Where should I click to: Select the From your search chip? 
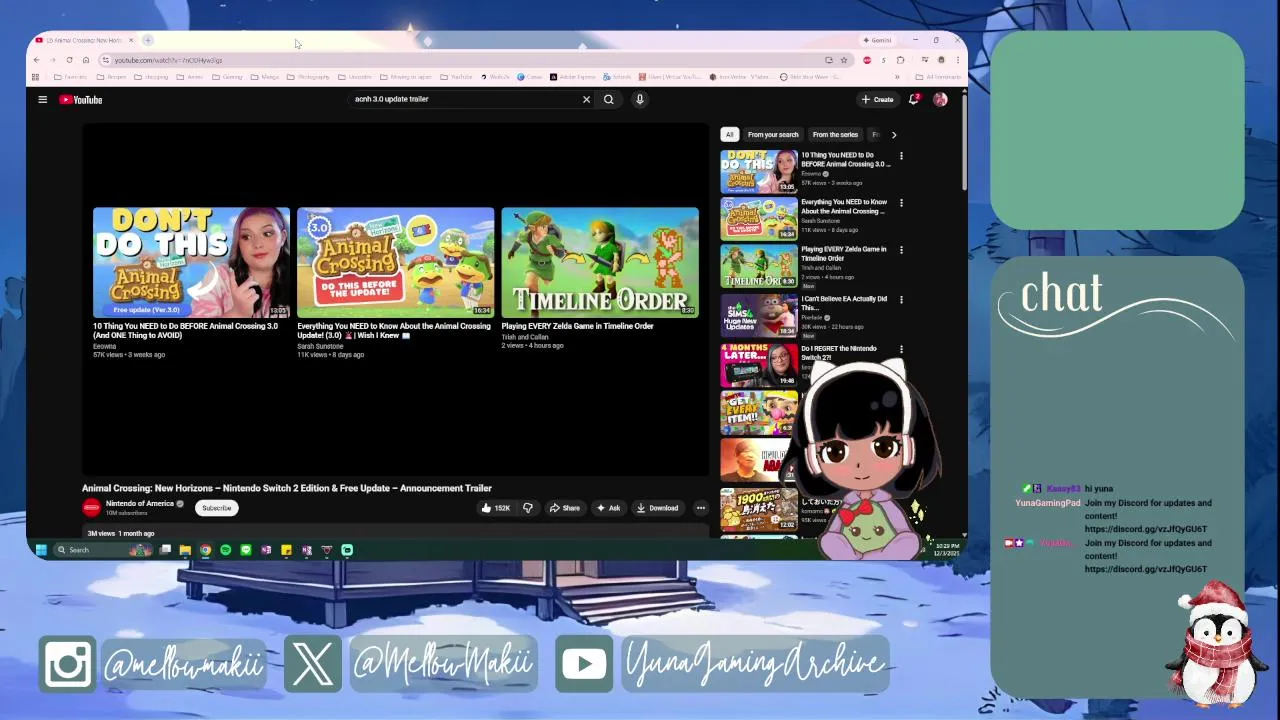pos(773,134)
